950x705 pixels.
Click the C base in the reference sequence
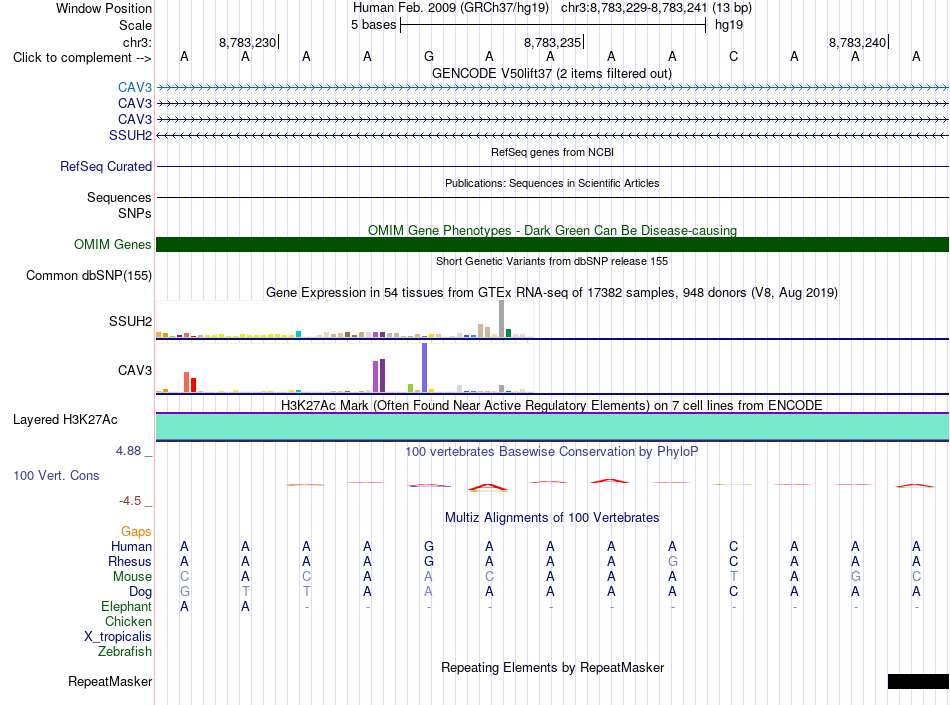[x=734, y=56]
